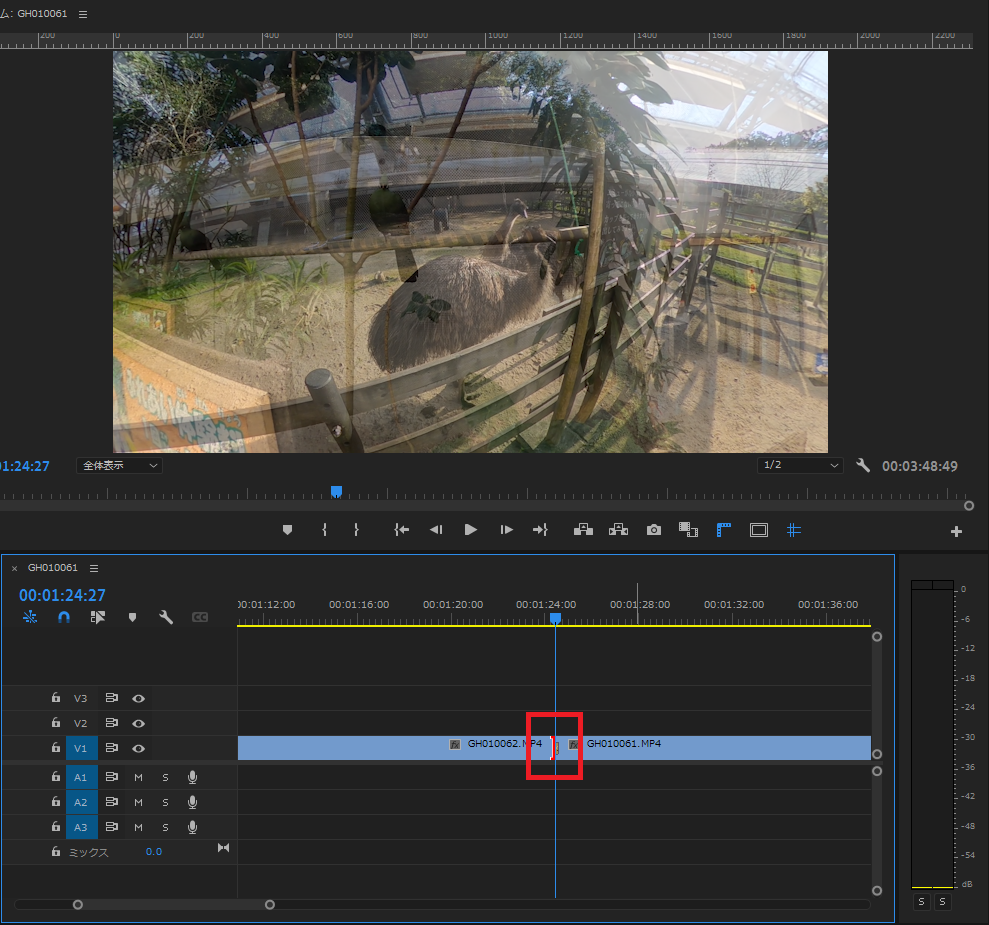Toggle snap in the timeline
The height and width of the screenshot is (925, 989).
[x=64, y=617]
